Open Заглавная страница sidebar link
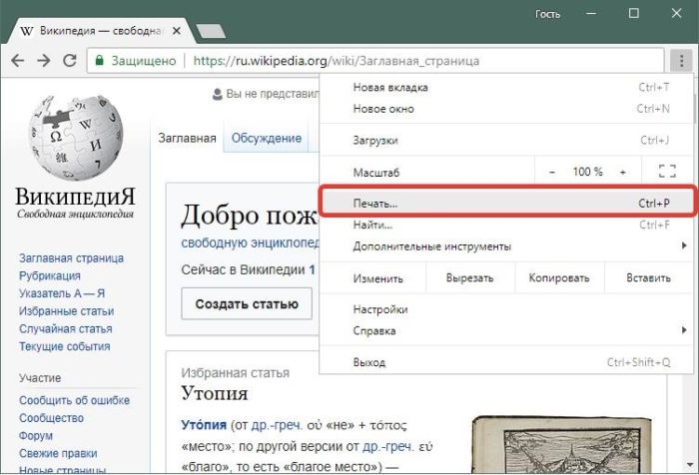The image size is (699, 475). click(71, 258)
